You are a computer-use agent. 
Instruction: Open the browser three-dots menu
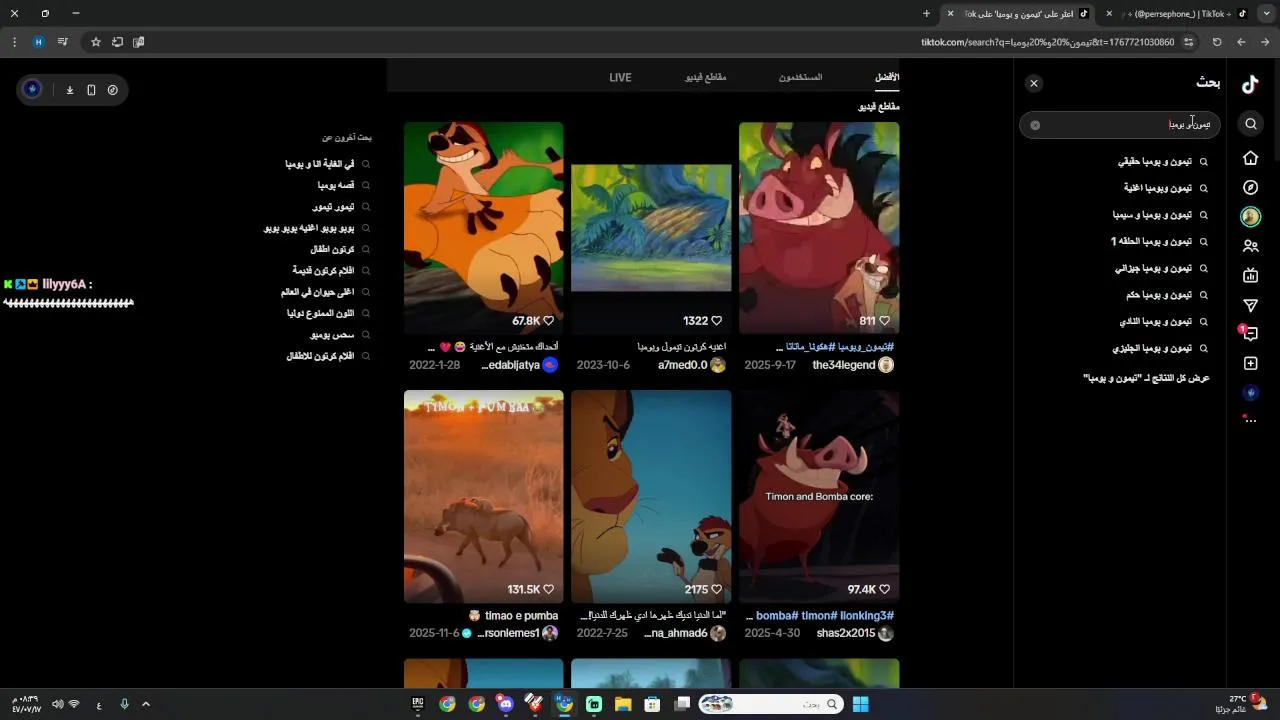(14, 42)
